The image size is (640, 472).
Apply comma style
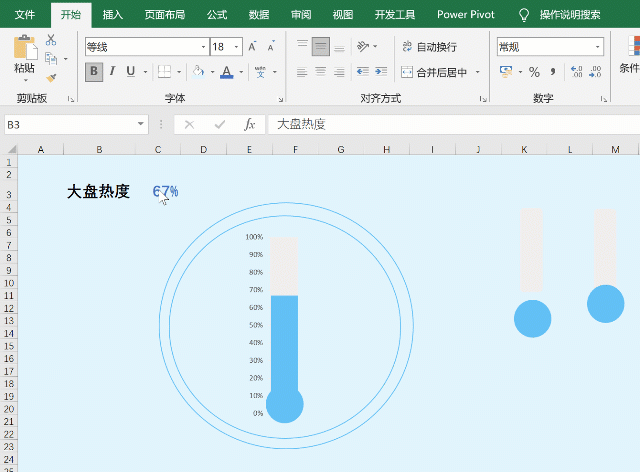click(553, 72)
